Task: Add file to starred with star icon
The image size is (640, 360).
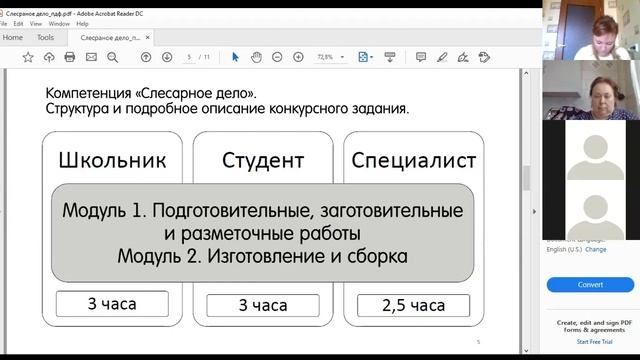Action: coord(28,57)
